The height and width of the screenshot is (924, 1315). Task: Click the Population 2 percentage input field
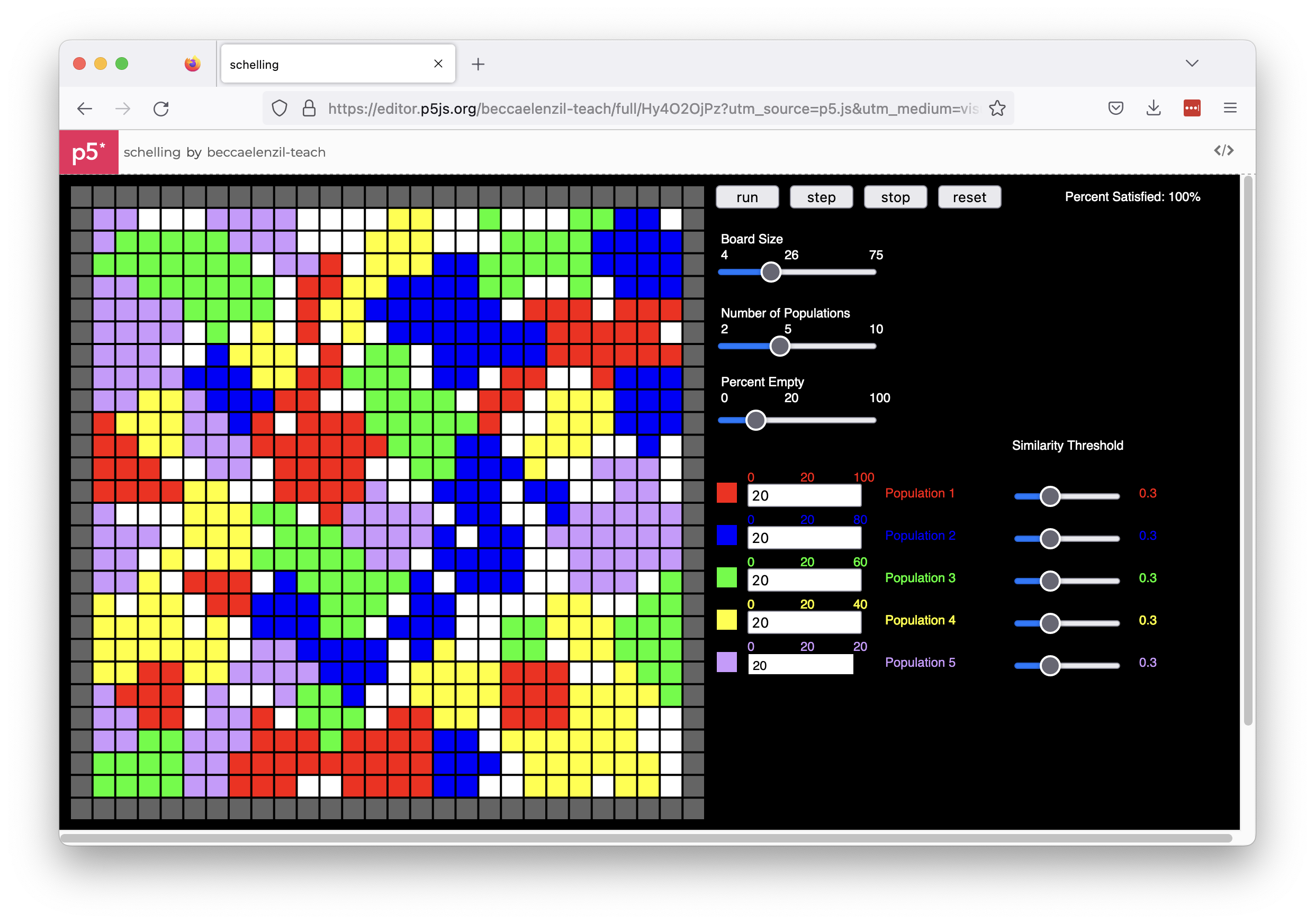[x=804, y=538]
